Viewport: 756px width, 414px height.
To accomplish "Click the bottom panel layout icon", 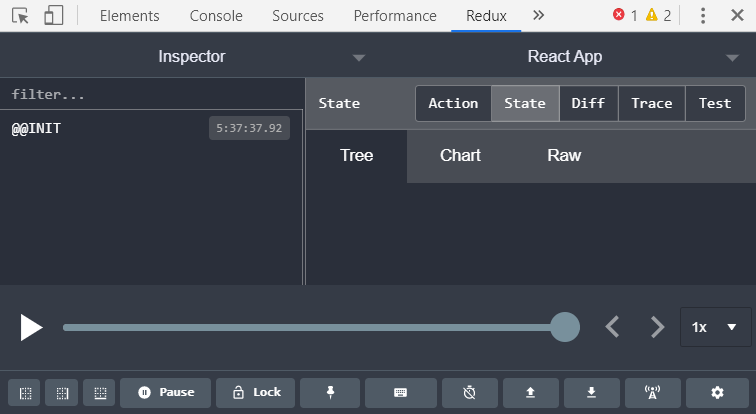I will [x=99, y=393].
